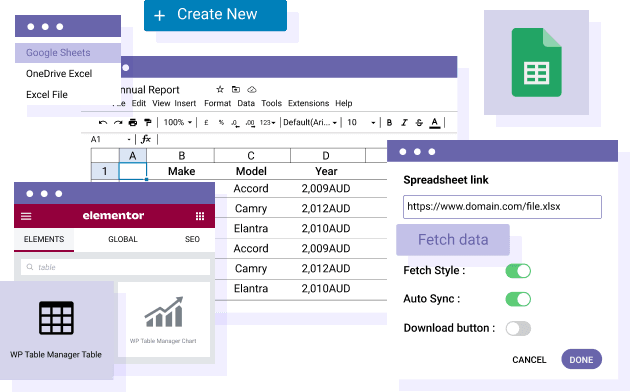Open the Help menu
The image size is (630, 392).
344,103
